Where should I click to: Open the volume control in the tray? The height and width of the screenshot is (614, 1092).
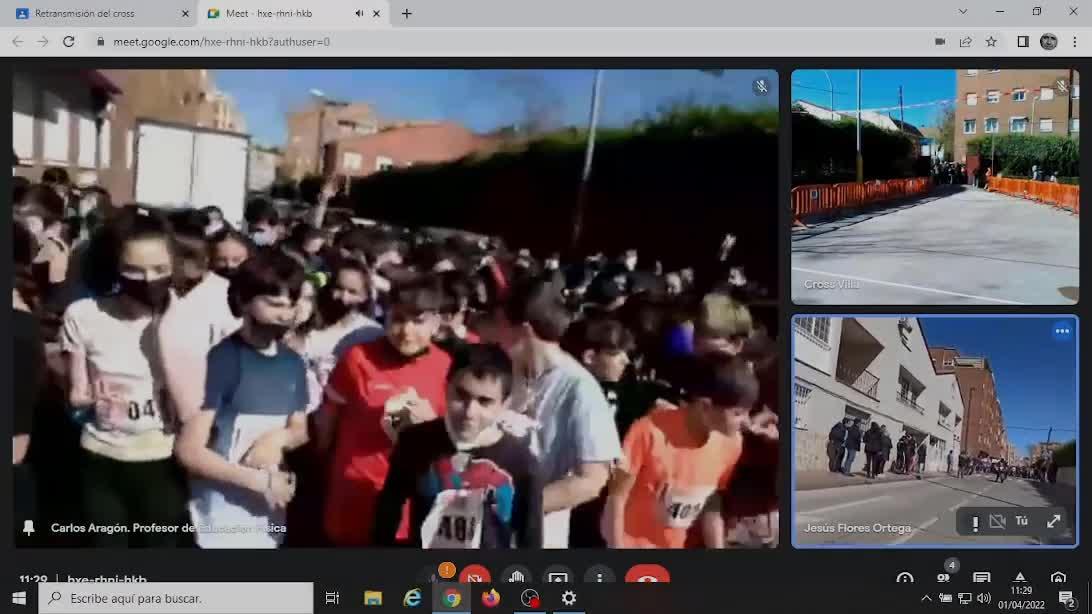pos(983,598)
